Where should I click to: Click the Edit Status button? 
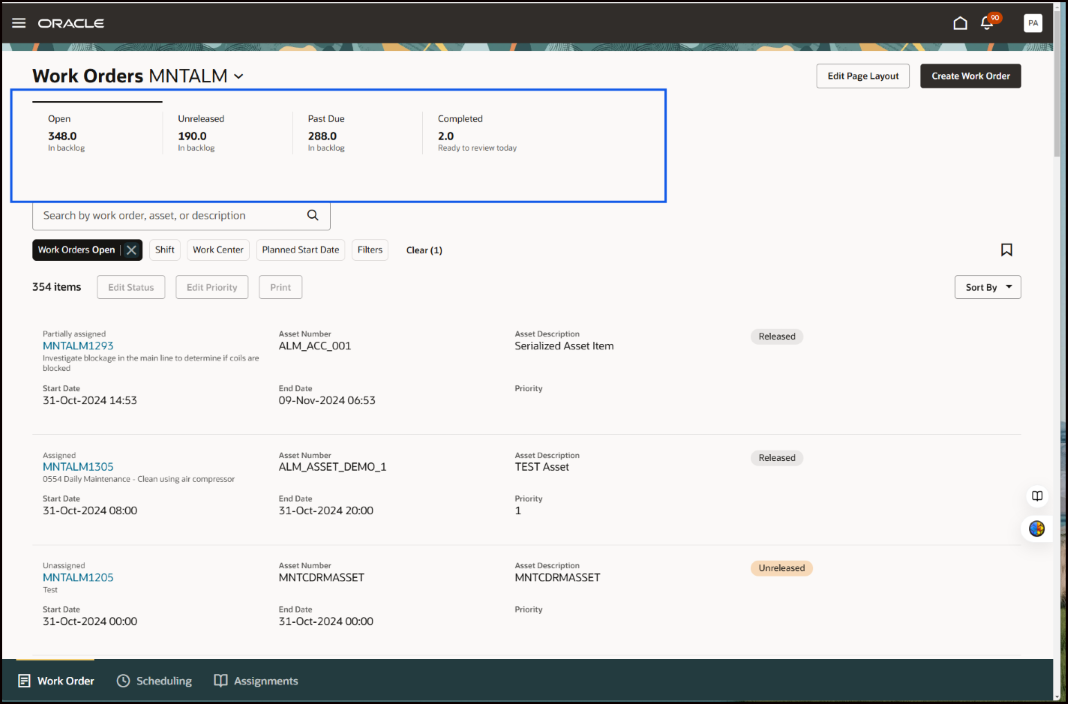pyautogui.click(x=131, y=287)
